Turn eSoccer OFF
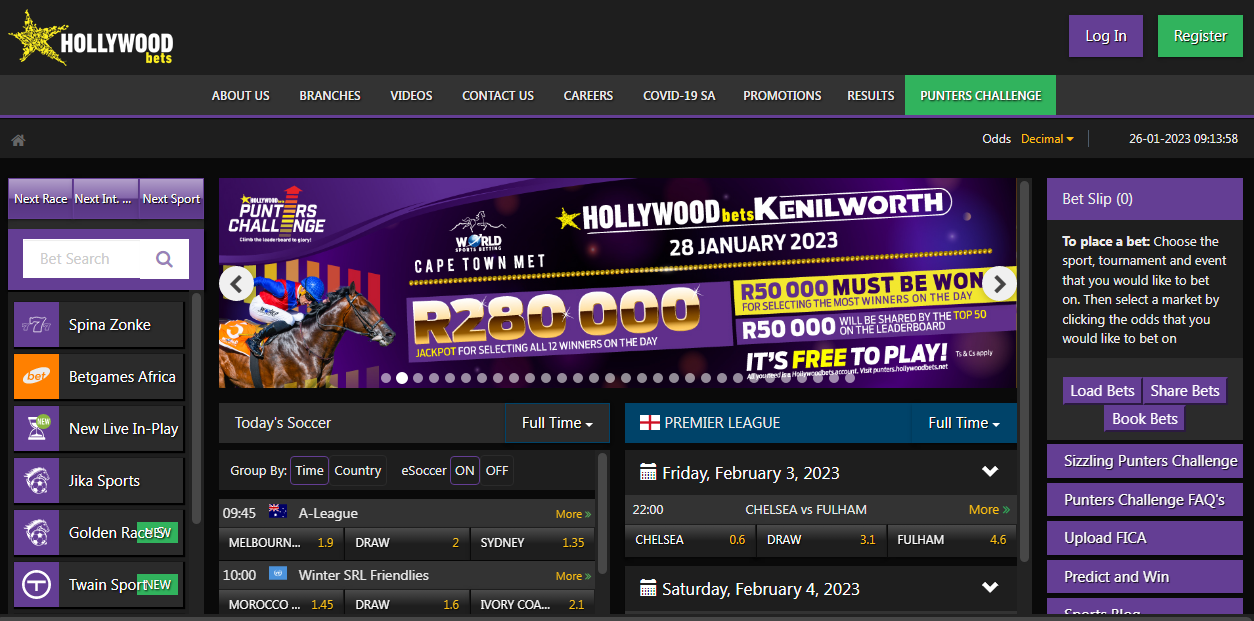Screen dimensions: 1254x621 pos(497,471)
